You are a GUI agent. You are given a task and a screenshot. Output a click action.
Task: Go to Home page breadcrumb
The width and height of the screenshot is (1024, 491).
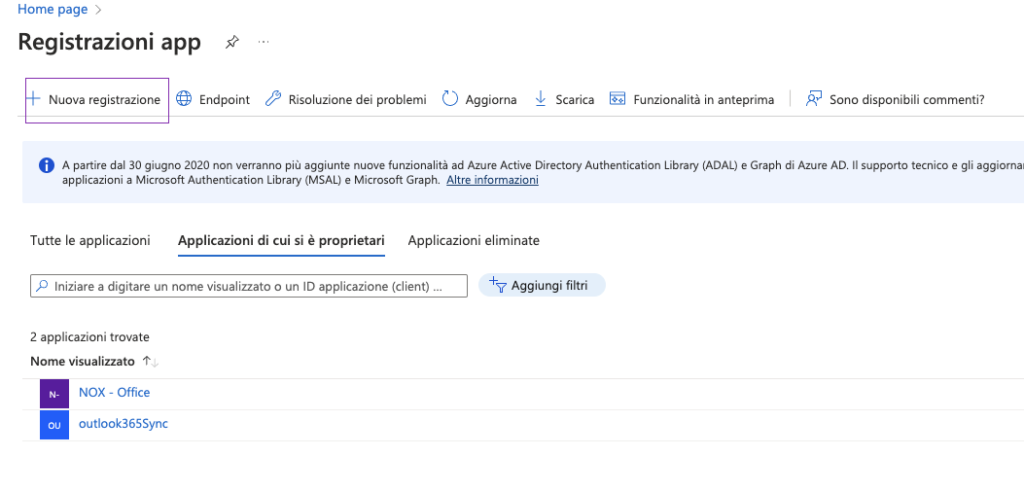click(52, 10)
